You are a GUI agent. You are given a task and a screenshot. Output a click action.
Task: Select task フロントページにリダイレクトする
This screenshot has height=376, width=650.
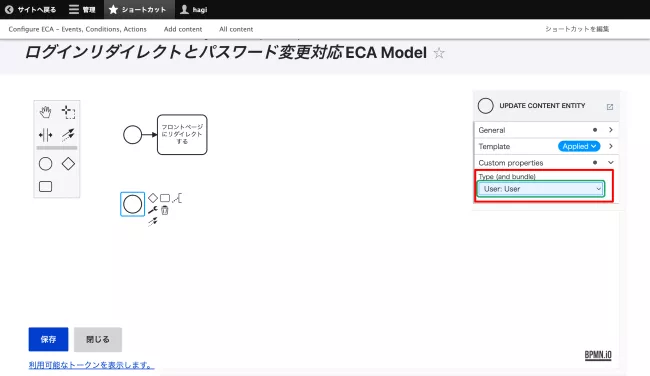(182, 135)
